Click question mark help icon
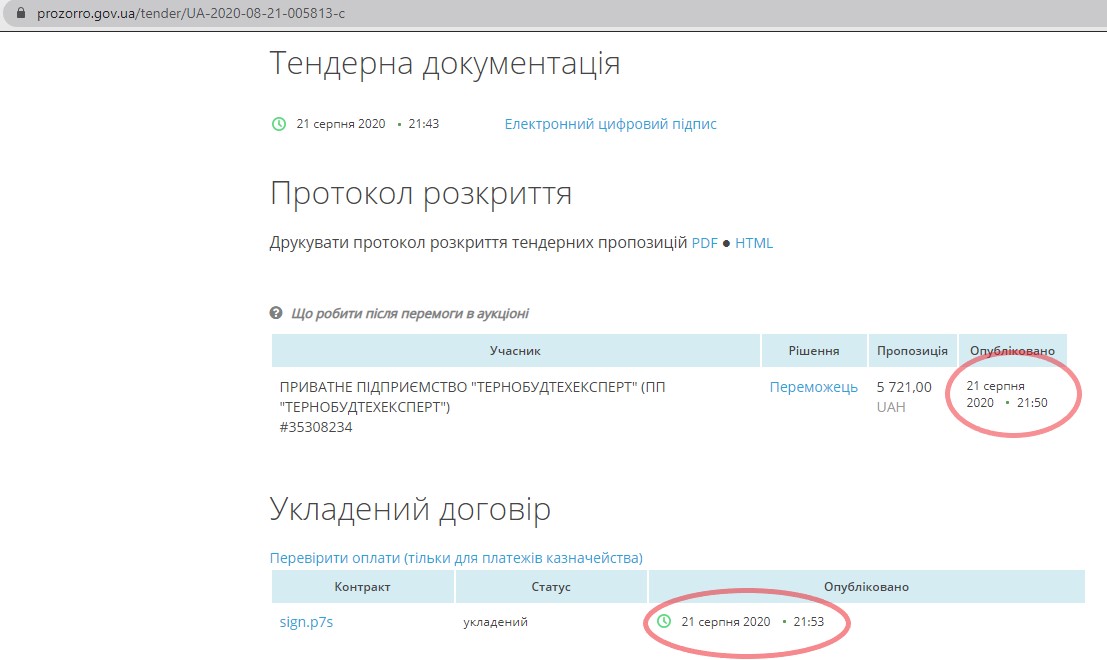Viewport: 1107px width, 660px height. [x=276, y=313]
